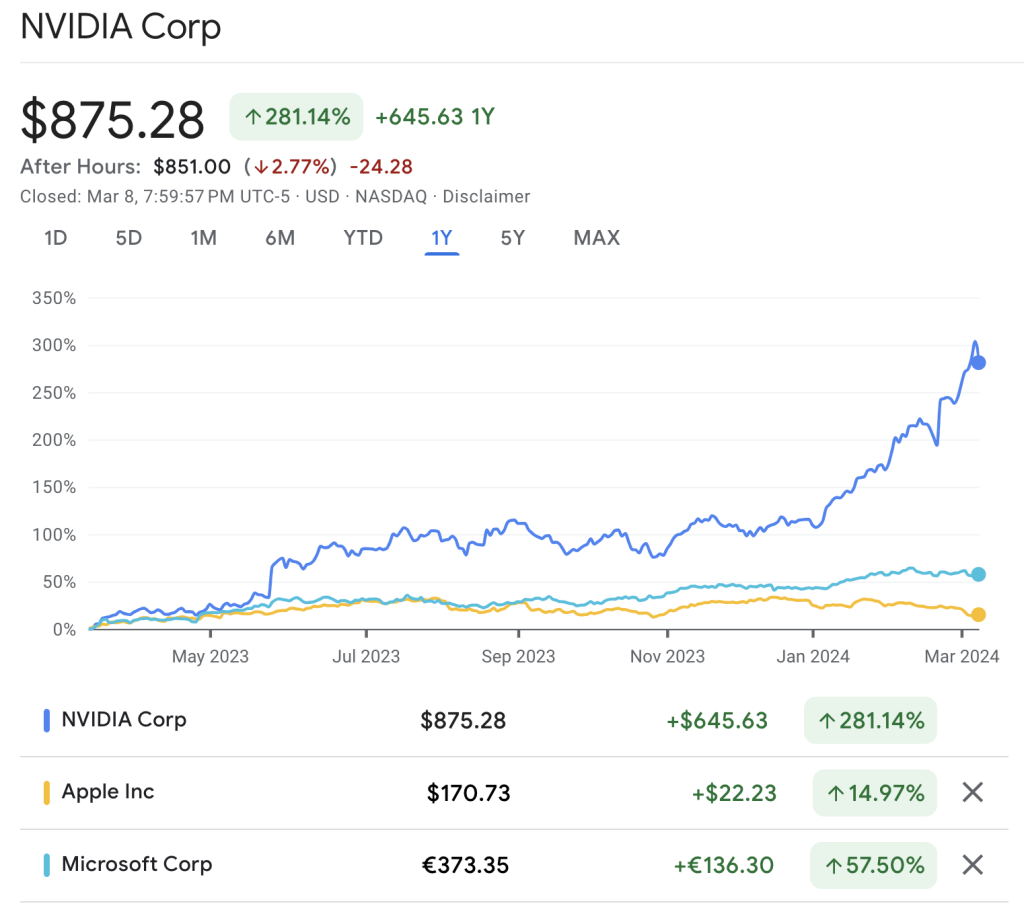Click Microsoft's 57.50% change badge
Screen dimensions: 1024x916
(873, 865)
